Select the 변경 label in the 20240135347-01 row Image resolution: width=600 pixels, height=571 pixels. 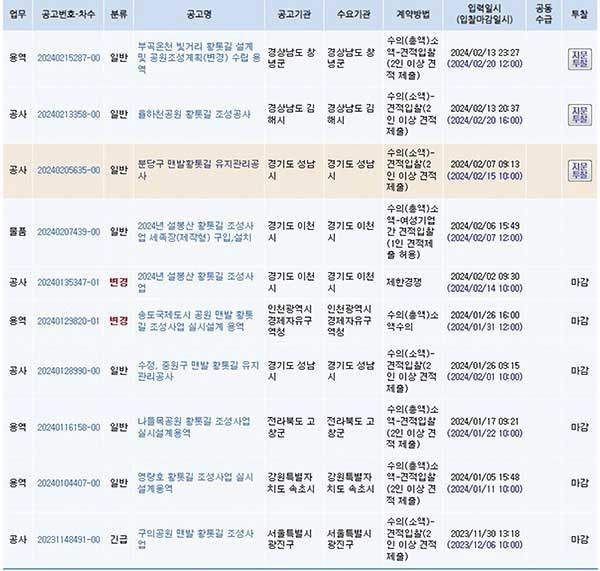point(119,282)
